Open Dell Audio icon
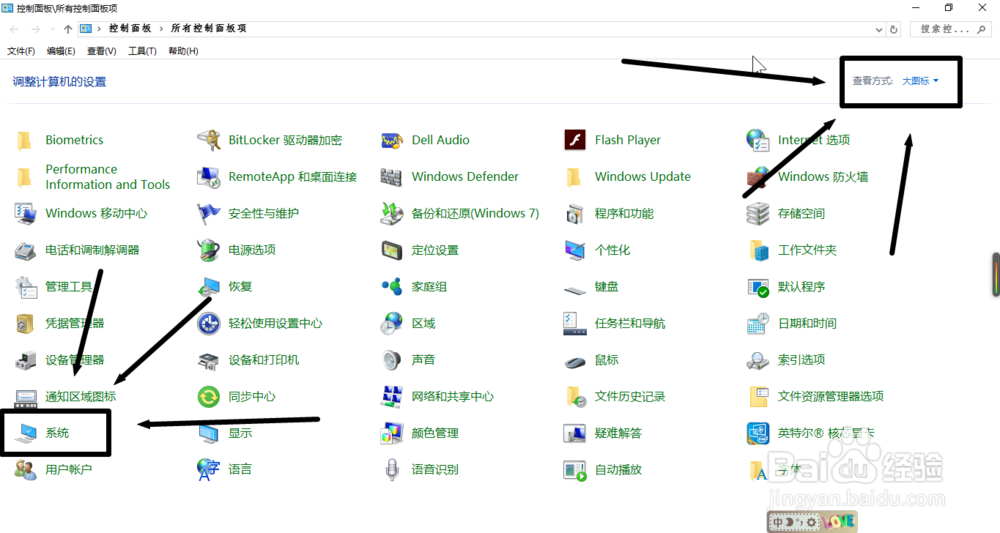The image size is (1000, 533). pos(392,140)
